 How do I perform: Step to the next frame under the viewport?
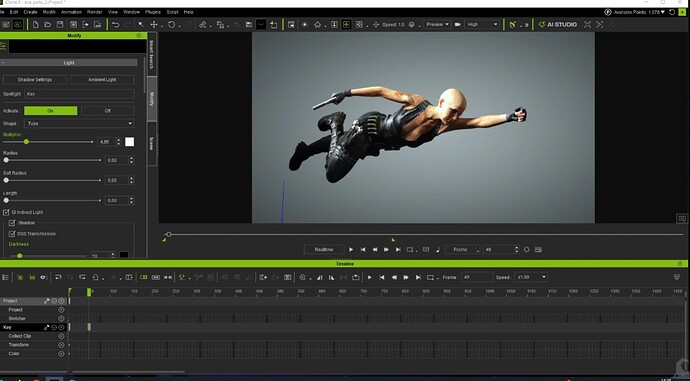pyautogui.click(x=386, y=249)
